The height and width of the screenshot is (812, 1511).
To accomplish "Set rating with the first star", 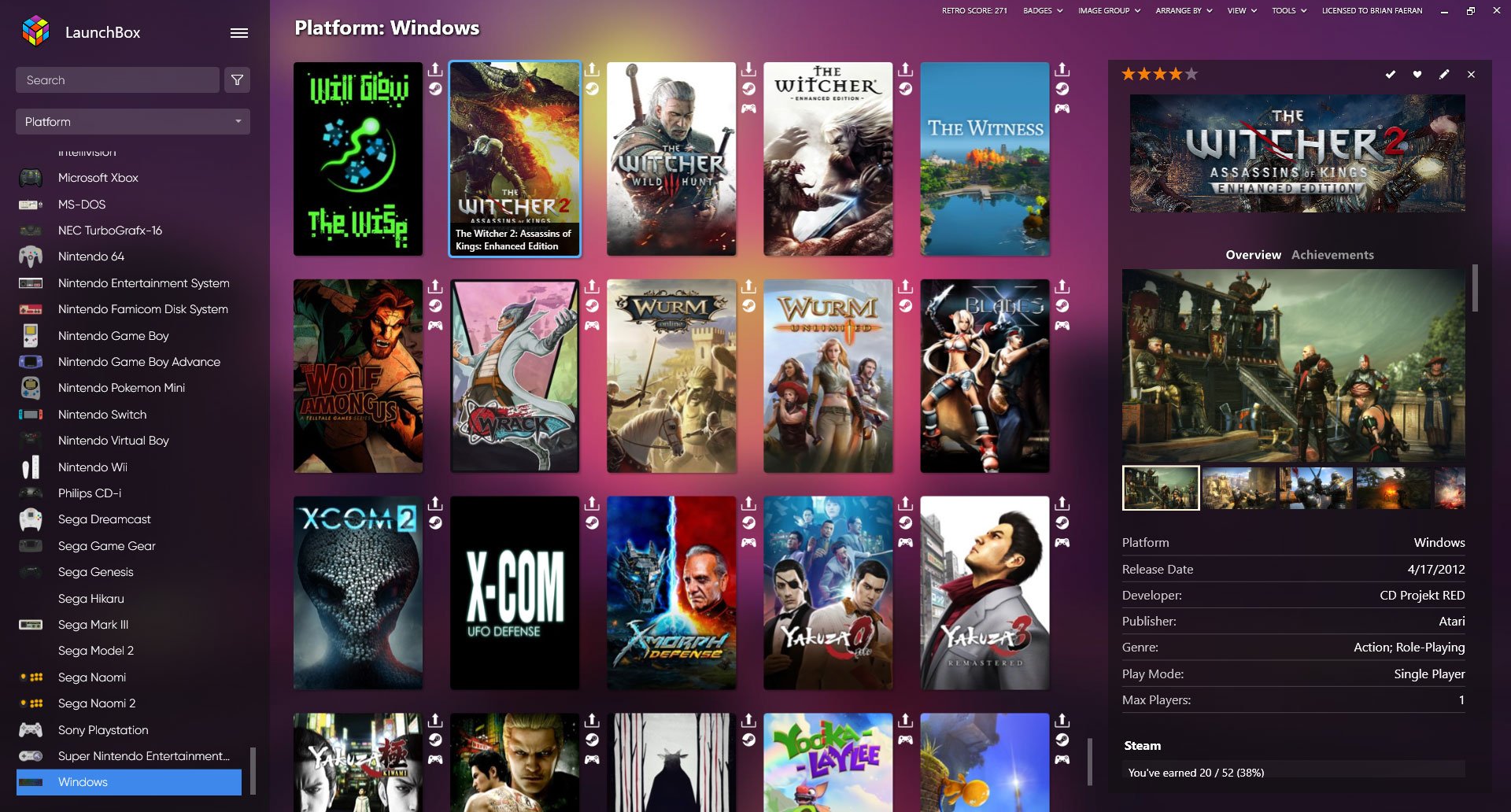I will click(1129, 74).
